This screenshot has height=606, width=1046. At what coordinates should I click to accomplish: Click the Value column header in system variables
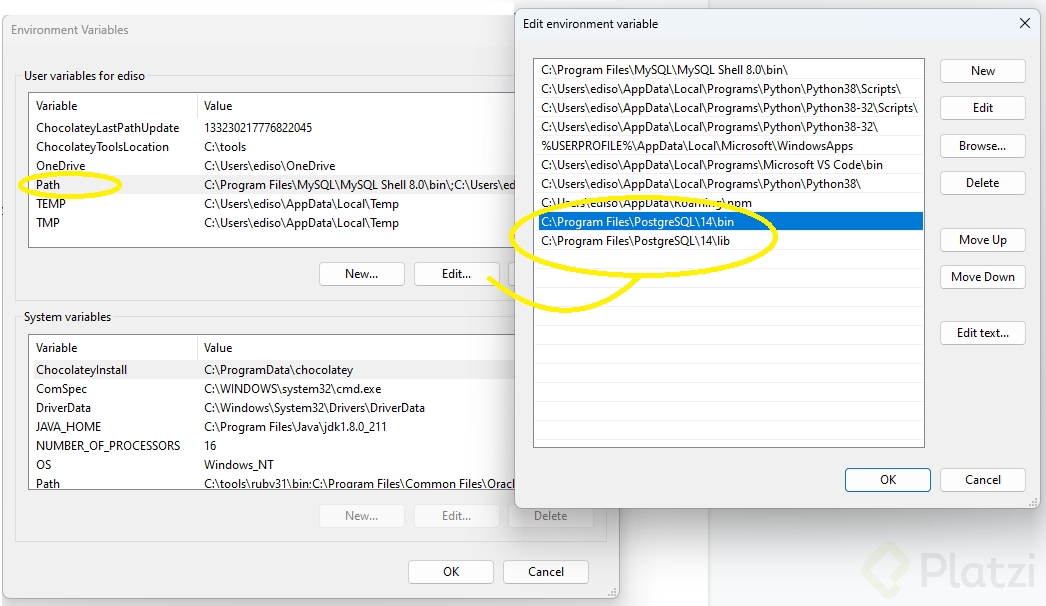tap(218, 348)
